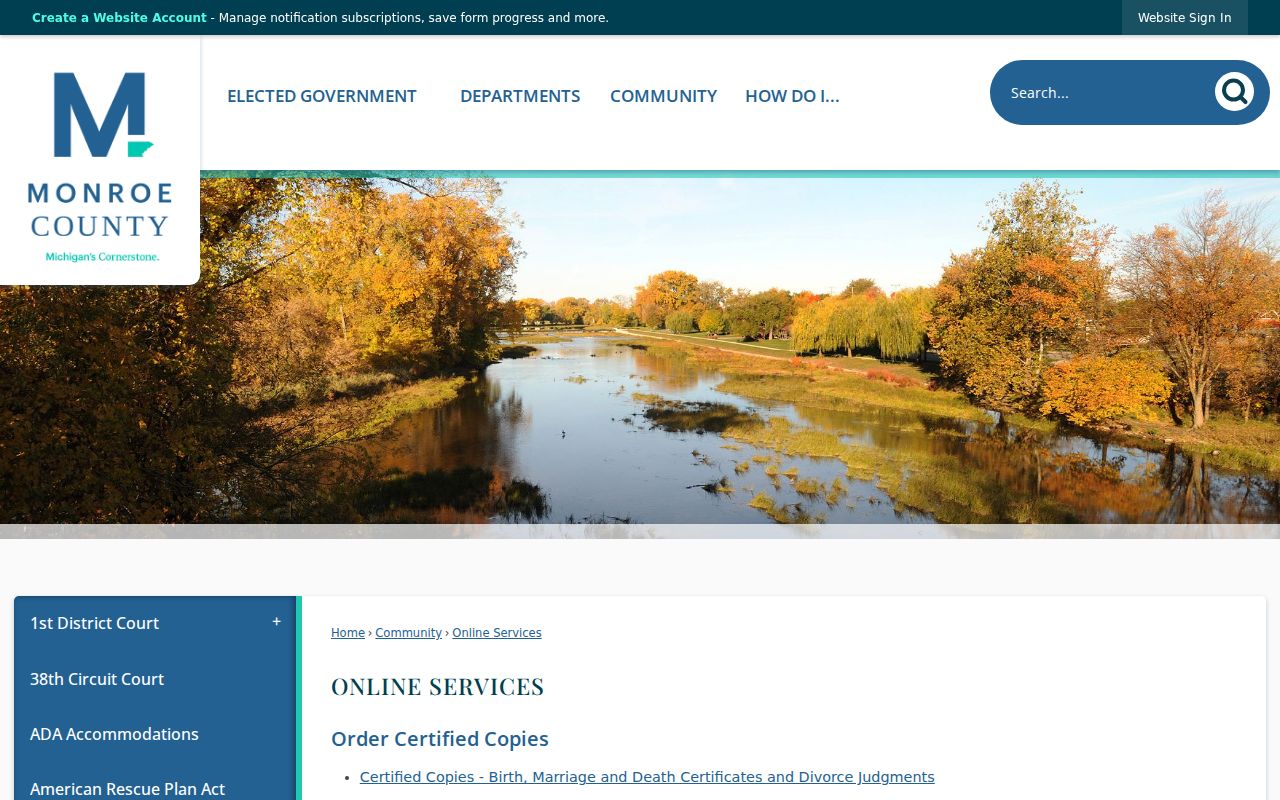Click the search magnifier icon
The width and height of the screenshot is (1280, 800).
click(x=1234, y=92)
